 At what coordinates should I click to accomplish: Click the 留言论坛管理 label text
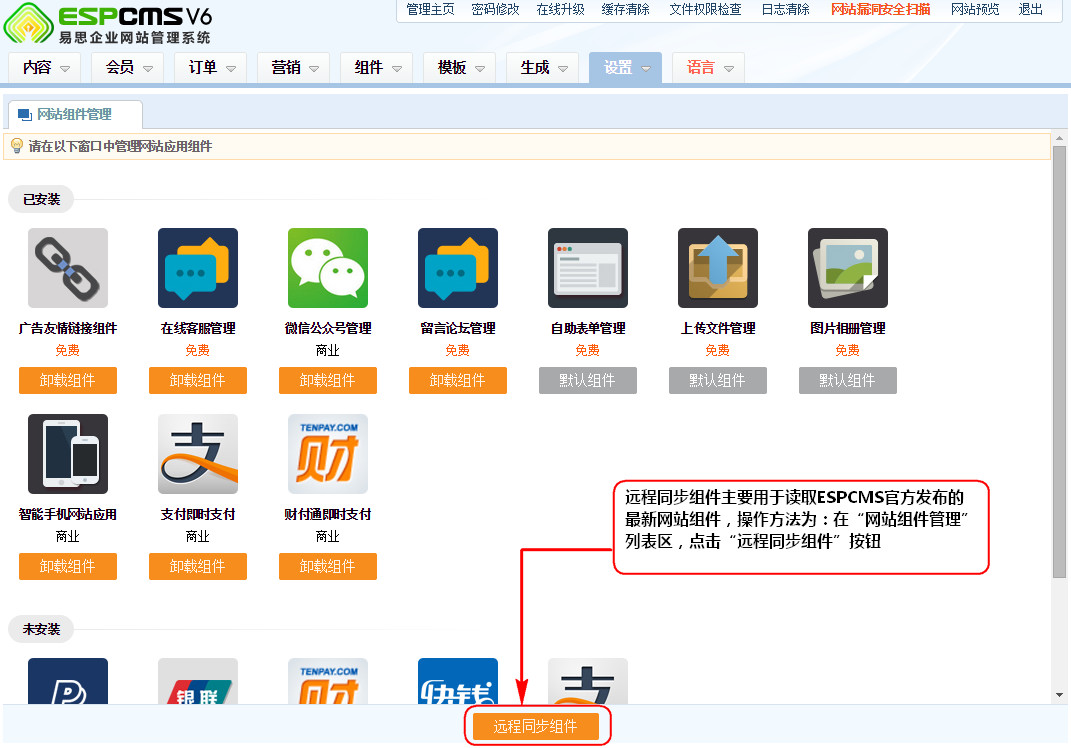(458, 329)
